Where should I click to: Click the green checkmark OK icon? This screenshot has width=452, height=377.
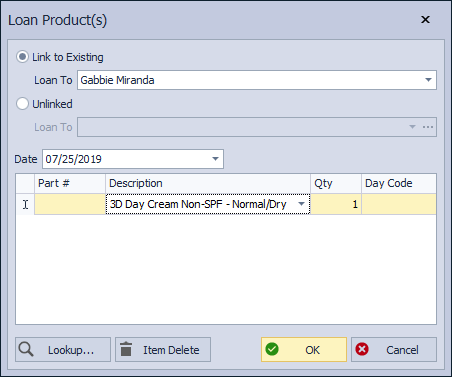(272, 349)
